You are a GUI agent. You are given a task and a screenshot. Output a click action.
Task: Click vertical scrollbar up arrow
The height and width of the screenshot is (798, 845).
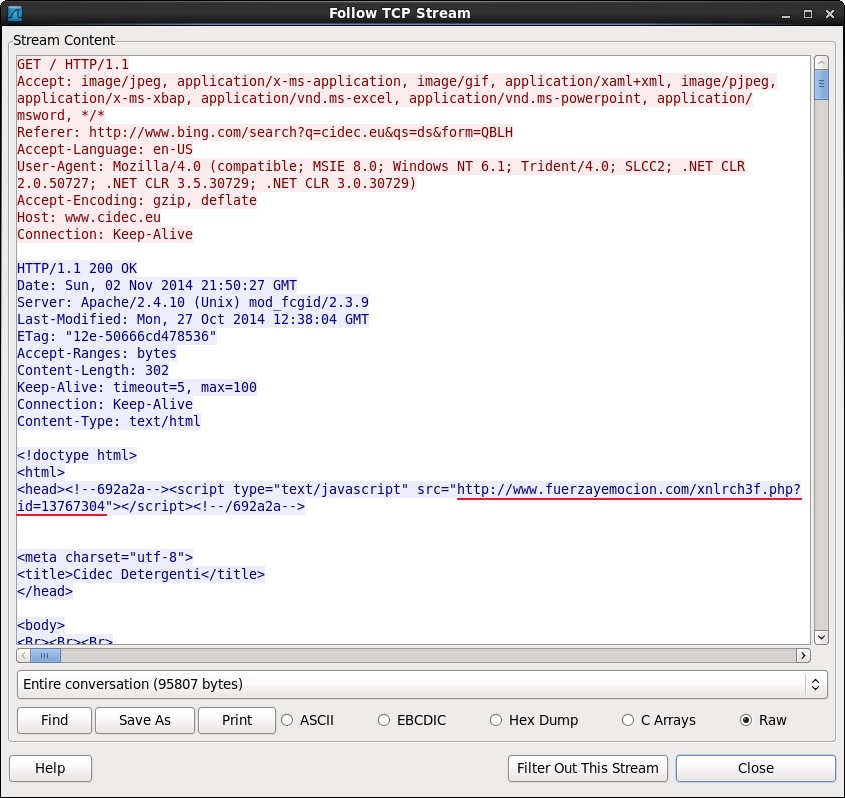[821, 63]
